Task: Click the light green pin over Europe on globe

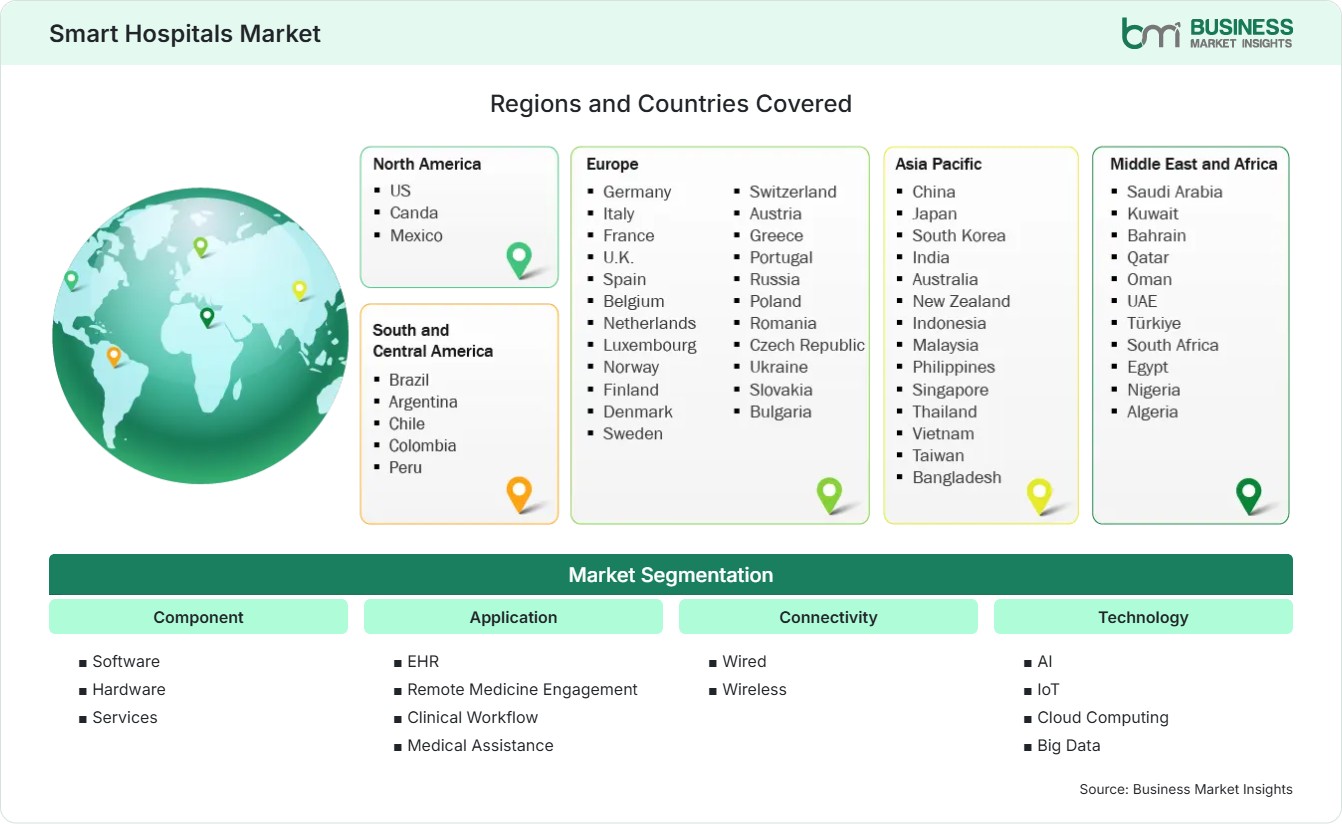Action: click(200, 246)
